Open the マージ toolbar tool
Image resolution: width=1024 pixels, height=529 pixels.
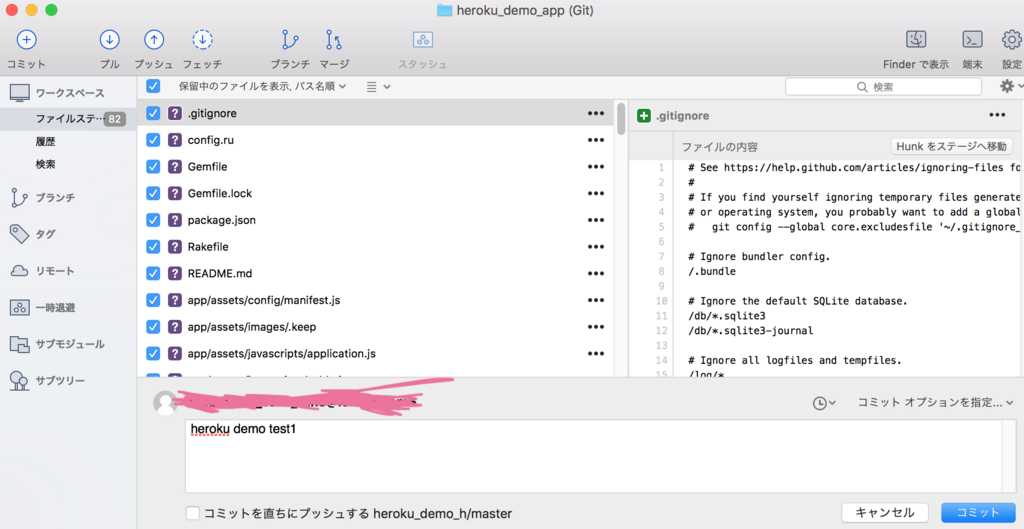pos(334,40)
